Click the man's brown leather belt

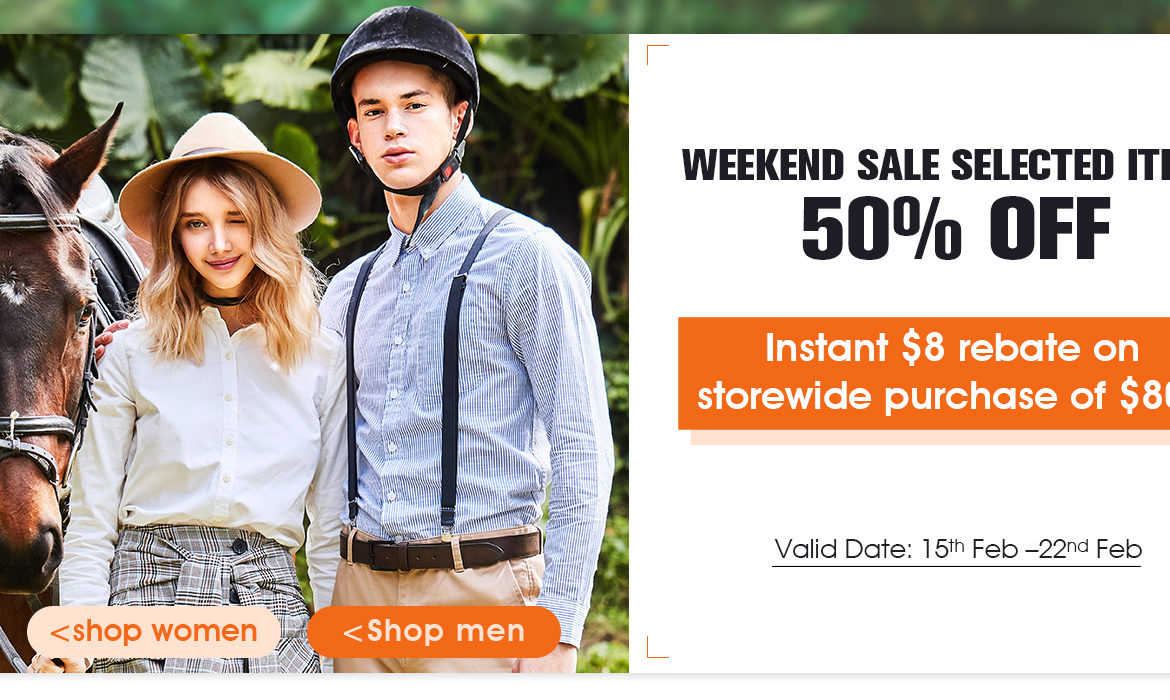click(x=440, y=551)
